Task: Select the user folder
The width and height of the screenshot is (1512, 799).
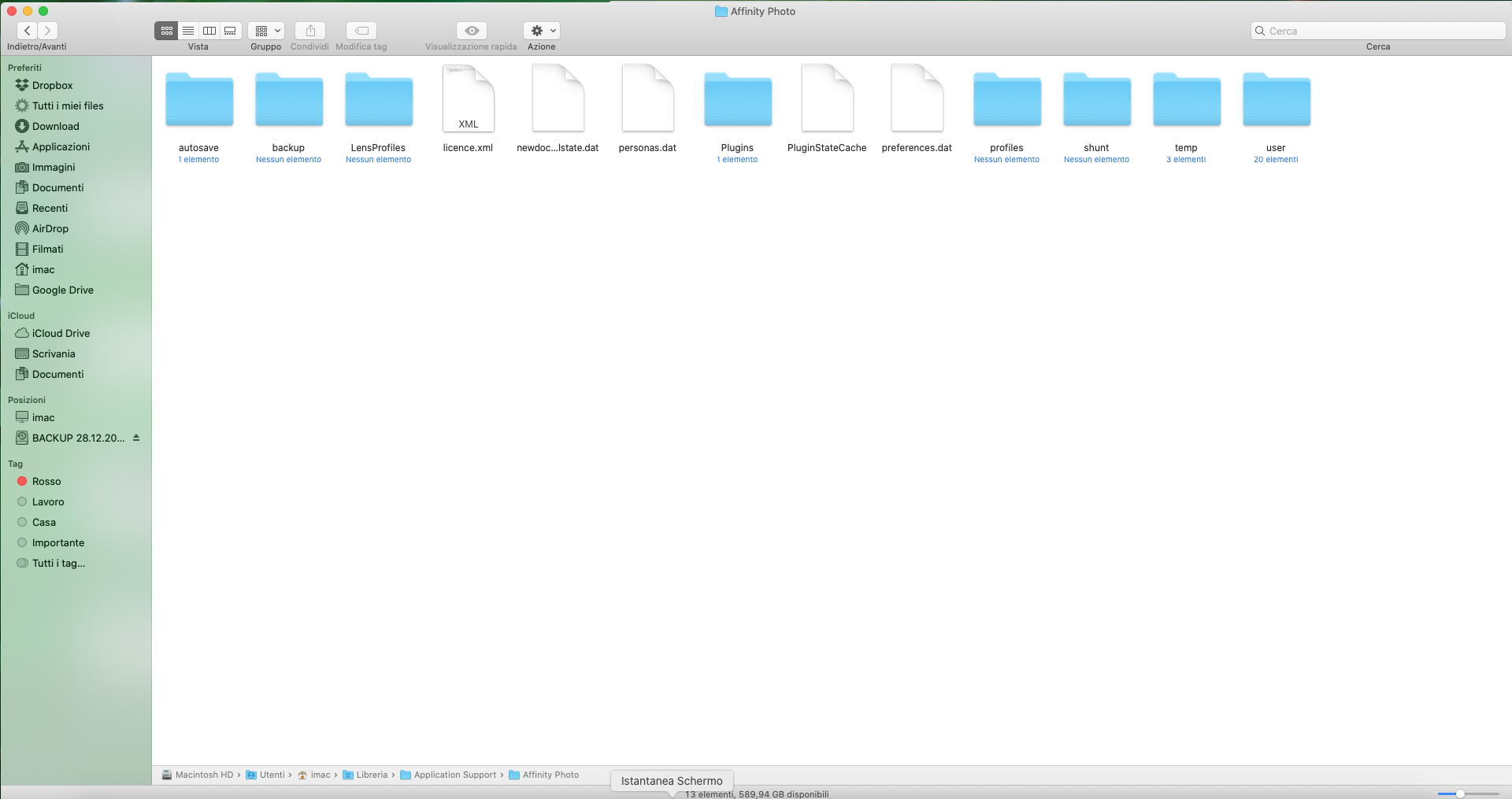Action: pos(1277,100)
